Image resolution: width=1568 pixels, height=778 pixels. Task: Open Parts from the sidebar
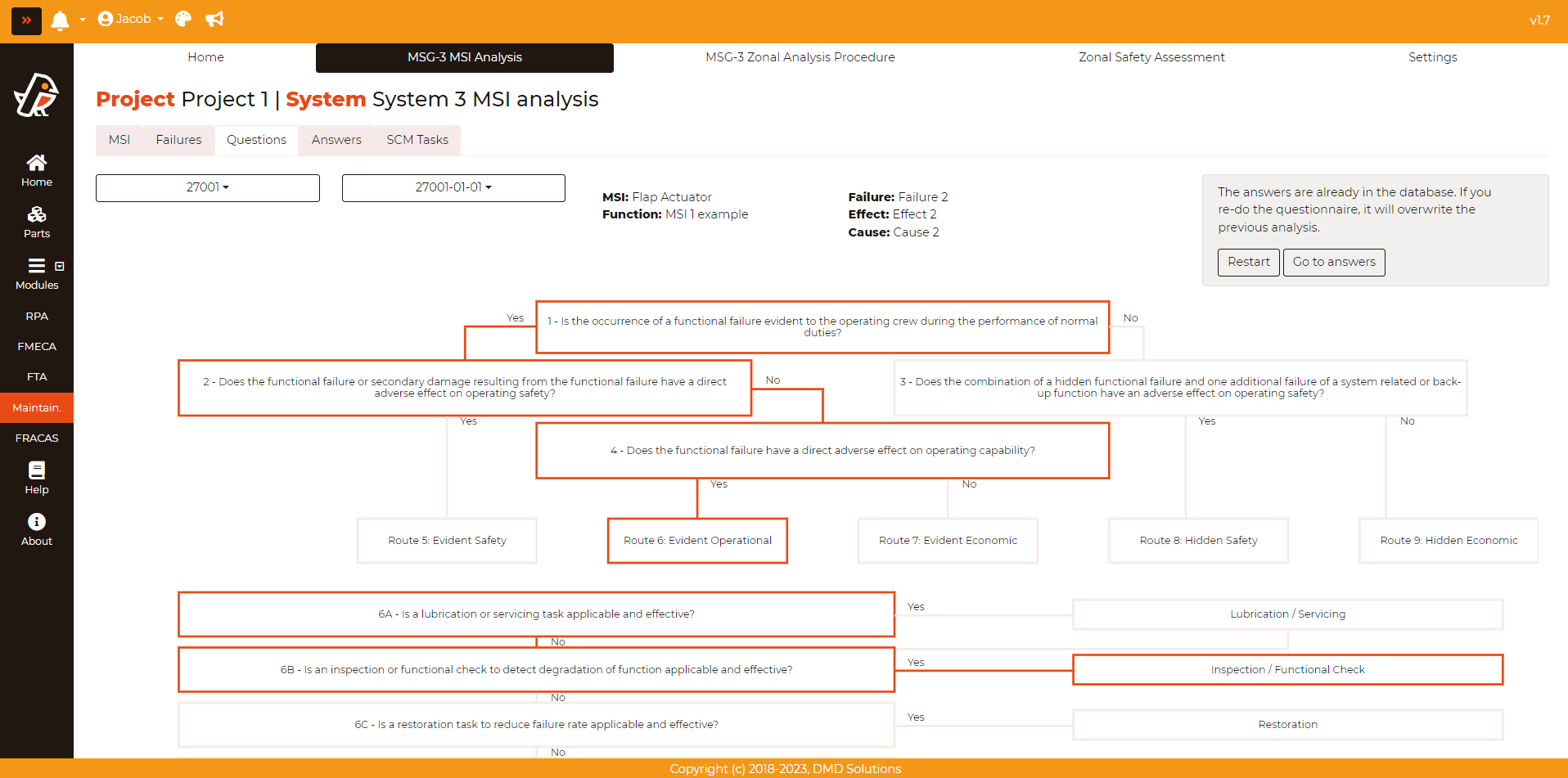click(37, 222)
